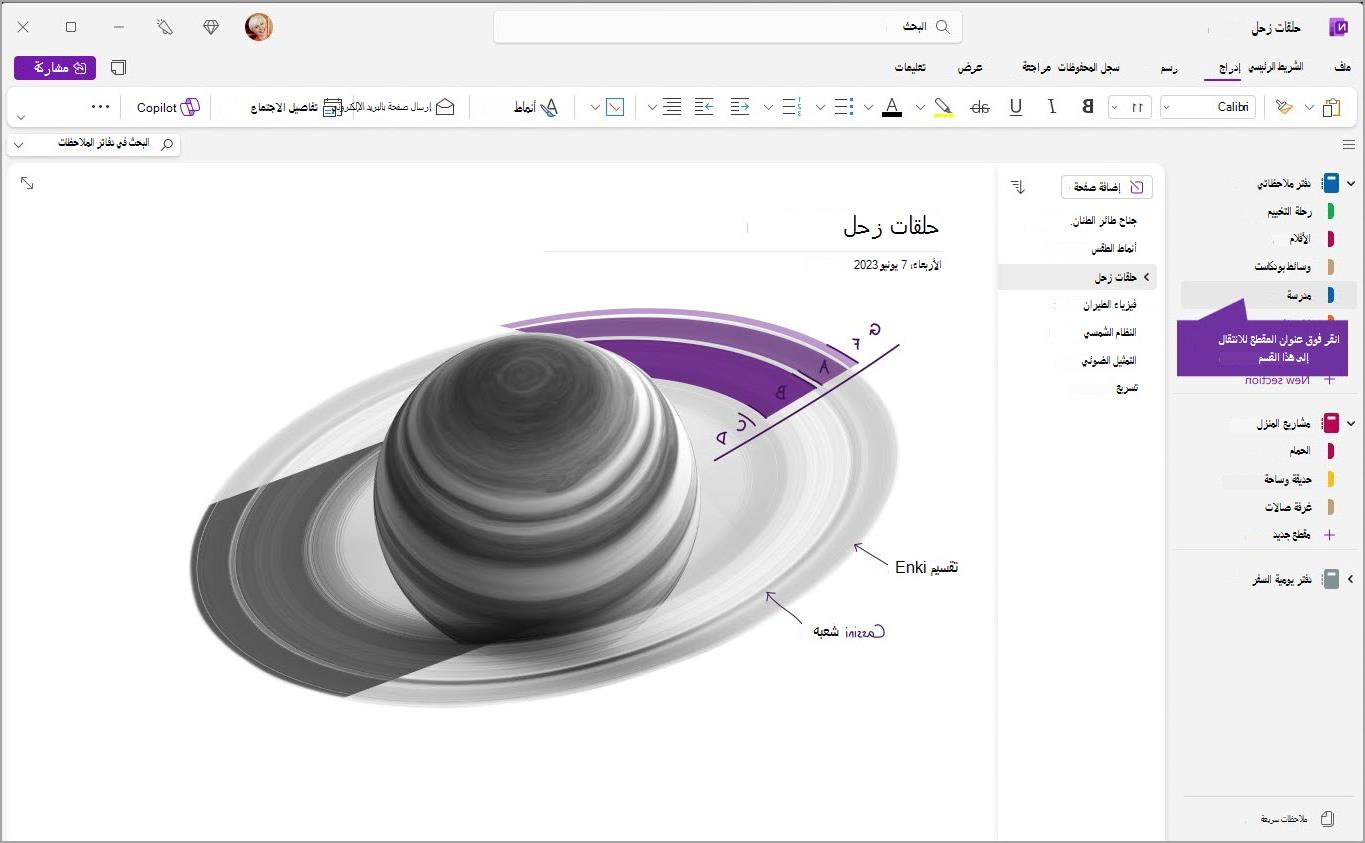Email the page with the envelope icon
Screen dimensions: 1365x843
pyautogui.click(x=445, y=107)
